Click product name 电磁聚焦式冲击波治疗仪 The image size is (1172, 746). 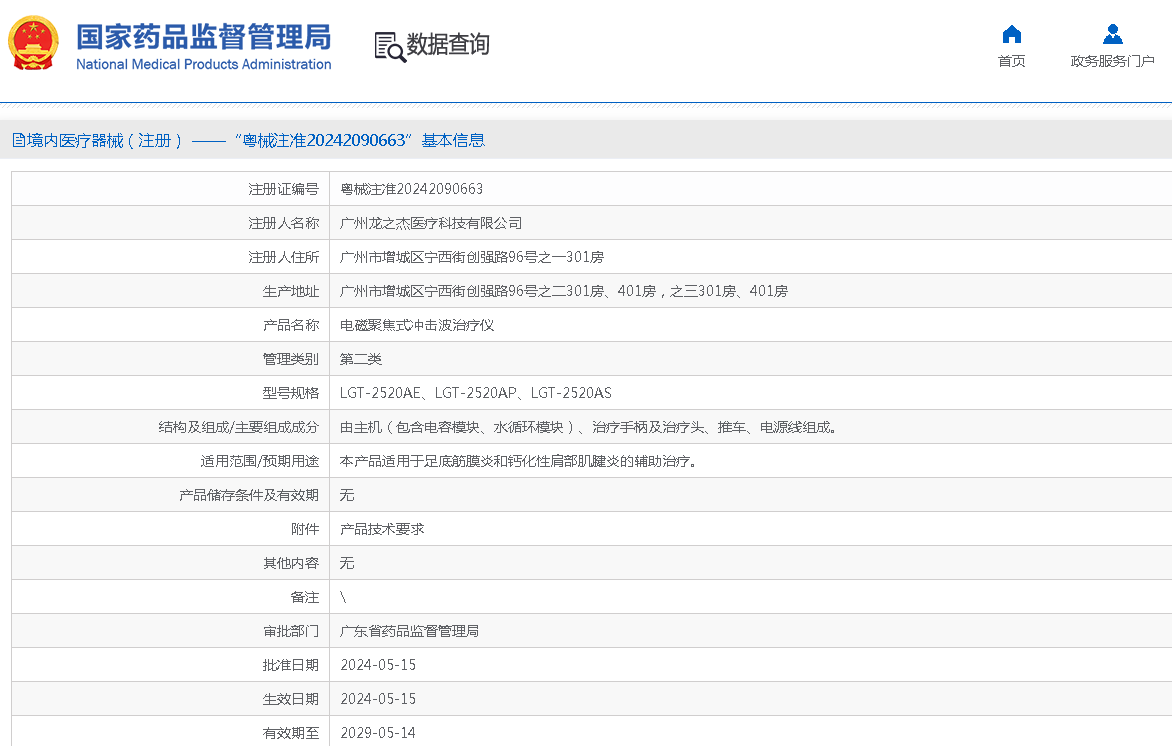pyautogui.click(x=417, y=325)
